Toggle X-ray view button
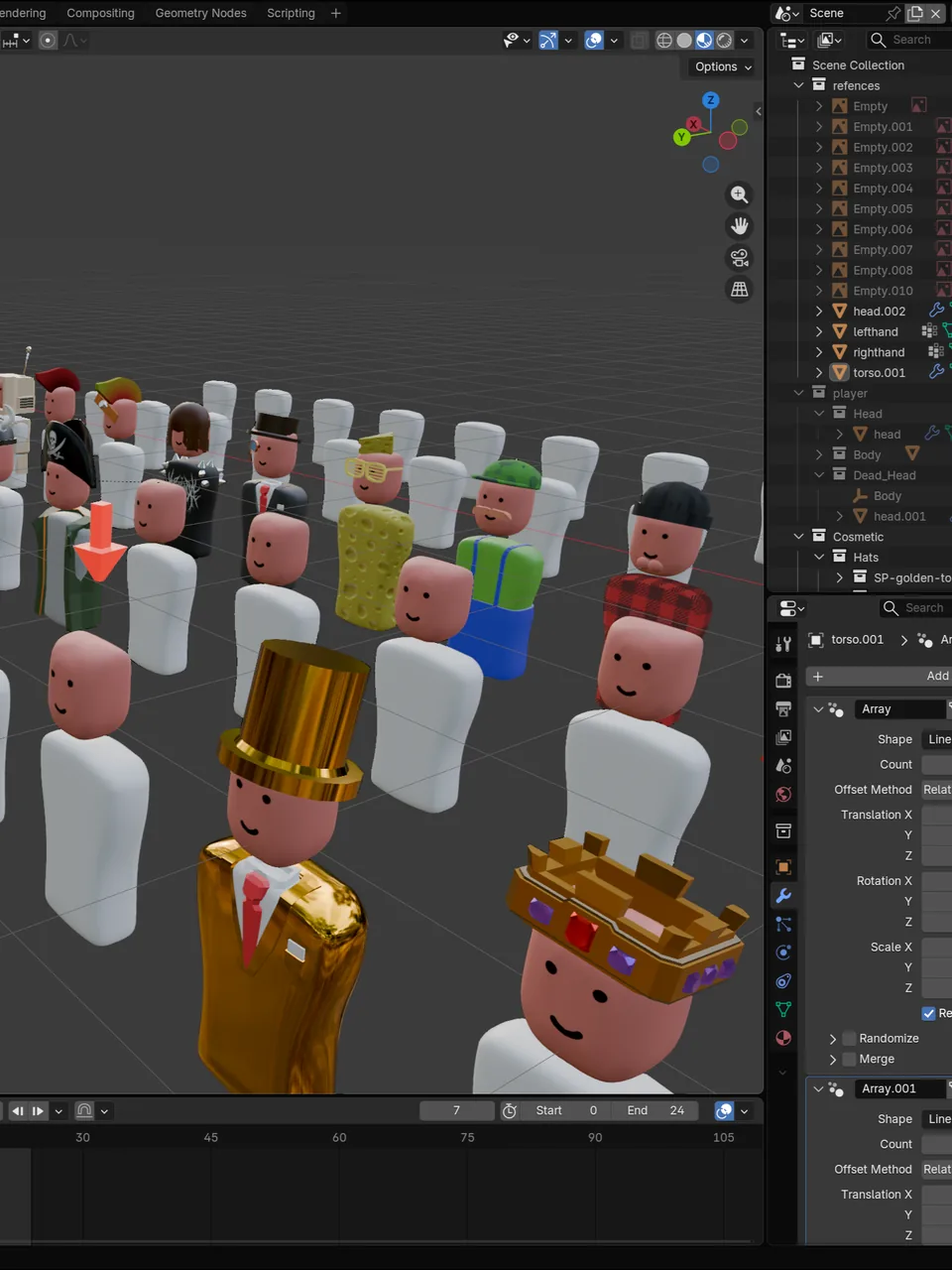Image resolution: width=952 pixels, height=1270 pixels. [640, 40]
